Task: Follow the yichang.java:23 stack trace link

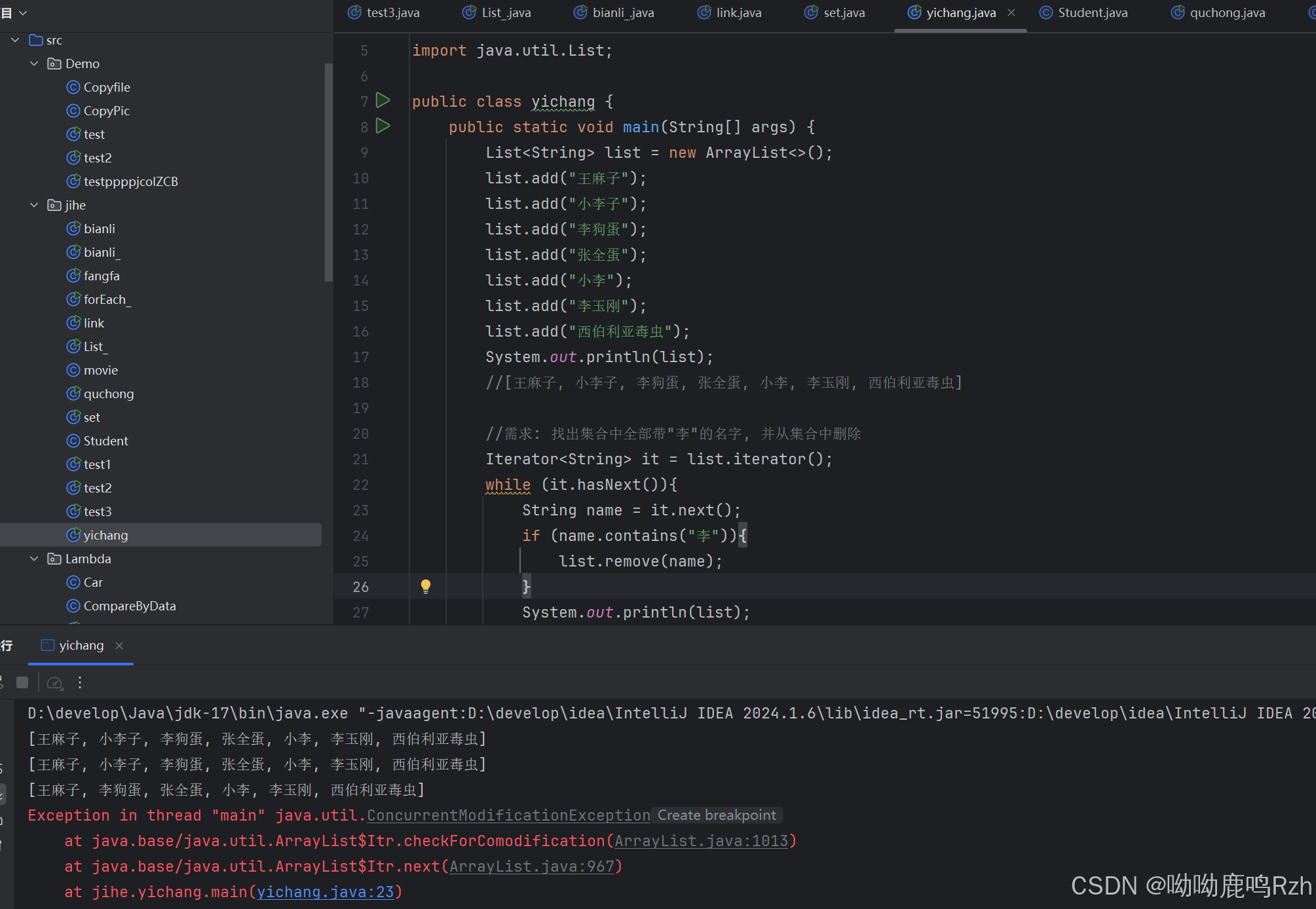Action: pyautogui.click(x=326, y=892)
